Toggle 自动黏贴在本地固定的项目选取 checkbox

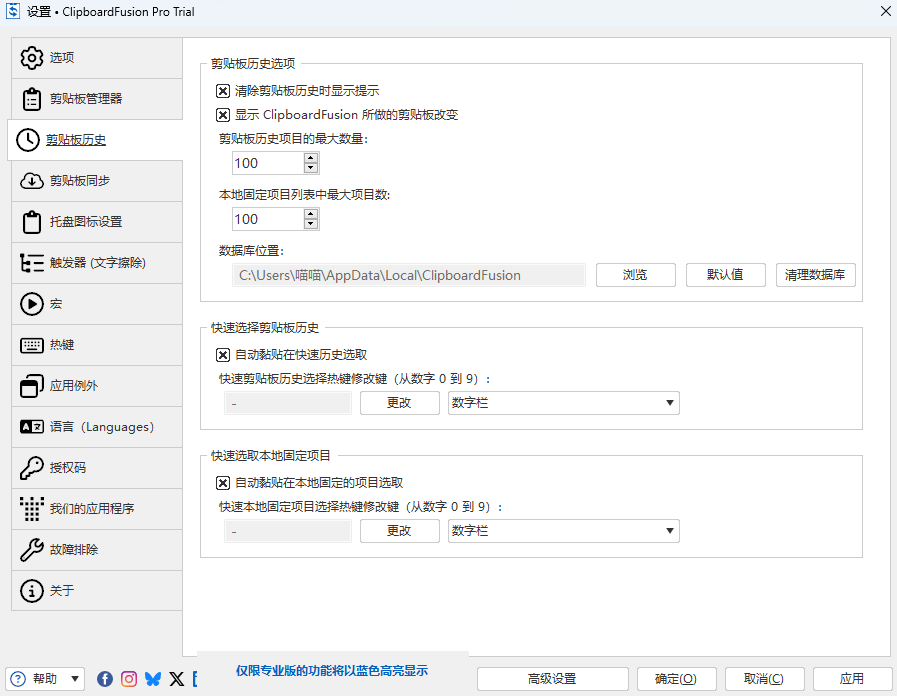click(x=223, y=482)
